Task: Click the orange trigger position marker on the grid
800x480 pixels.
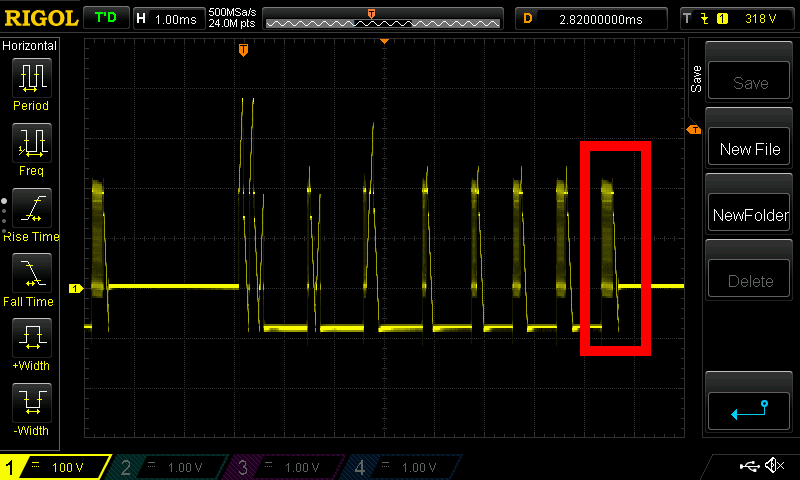Action: click(x=243, y=50)
